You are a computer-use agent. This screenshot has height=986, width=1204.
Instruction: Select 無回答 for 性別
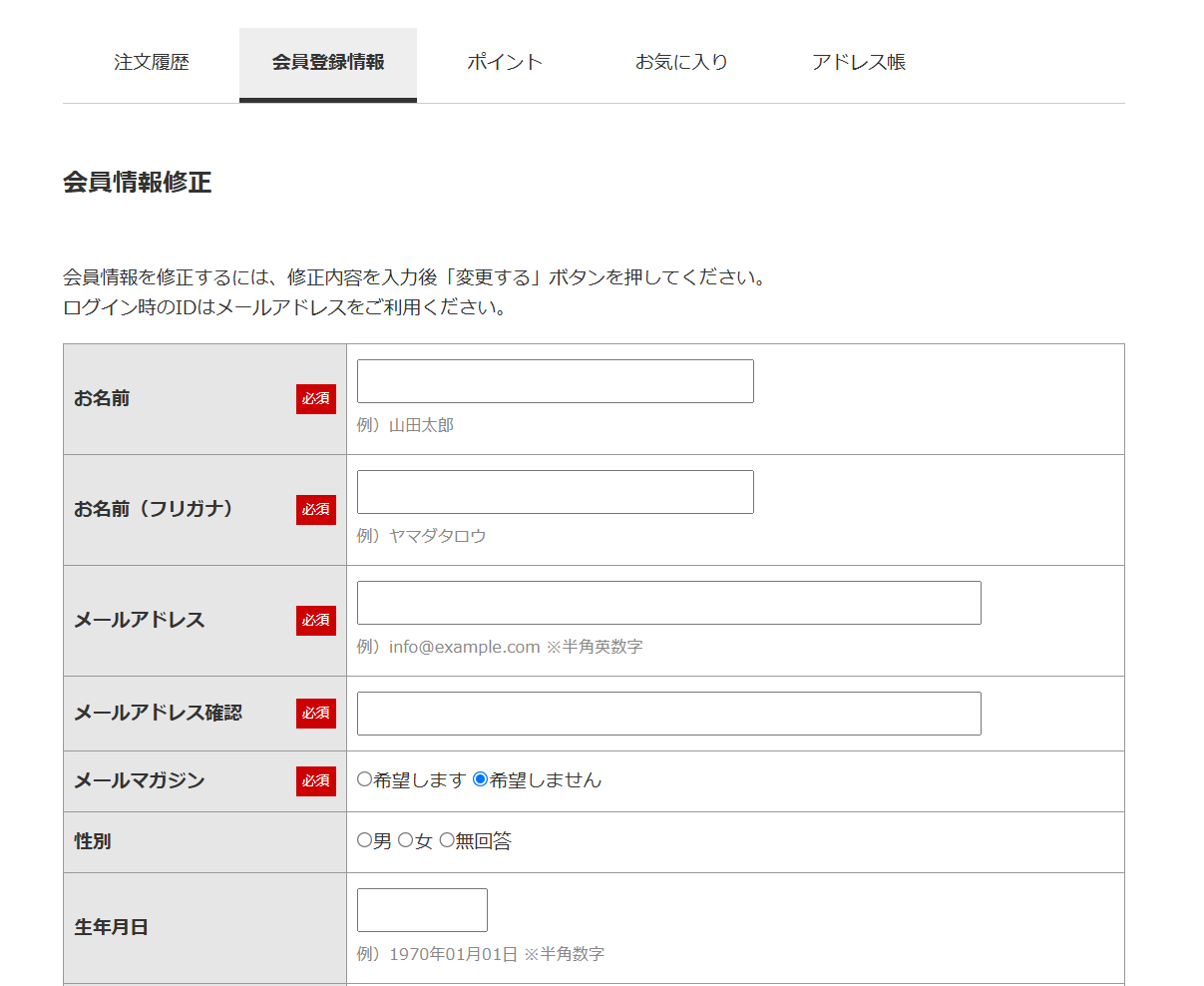point(446,840)
